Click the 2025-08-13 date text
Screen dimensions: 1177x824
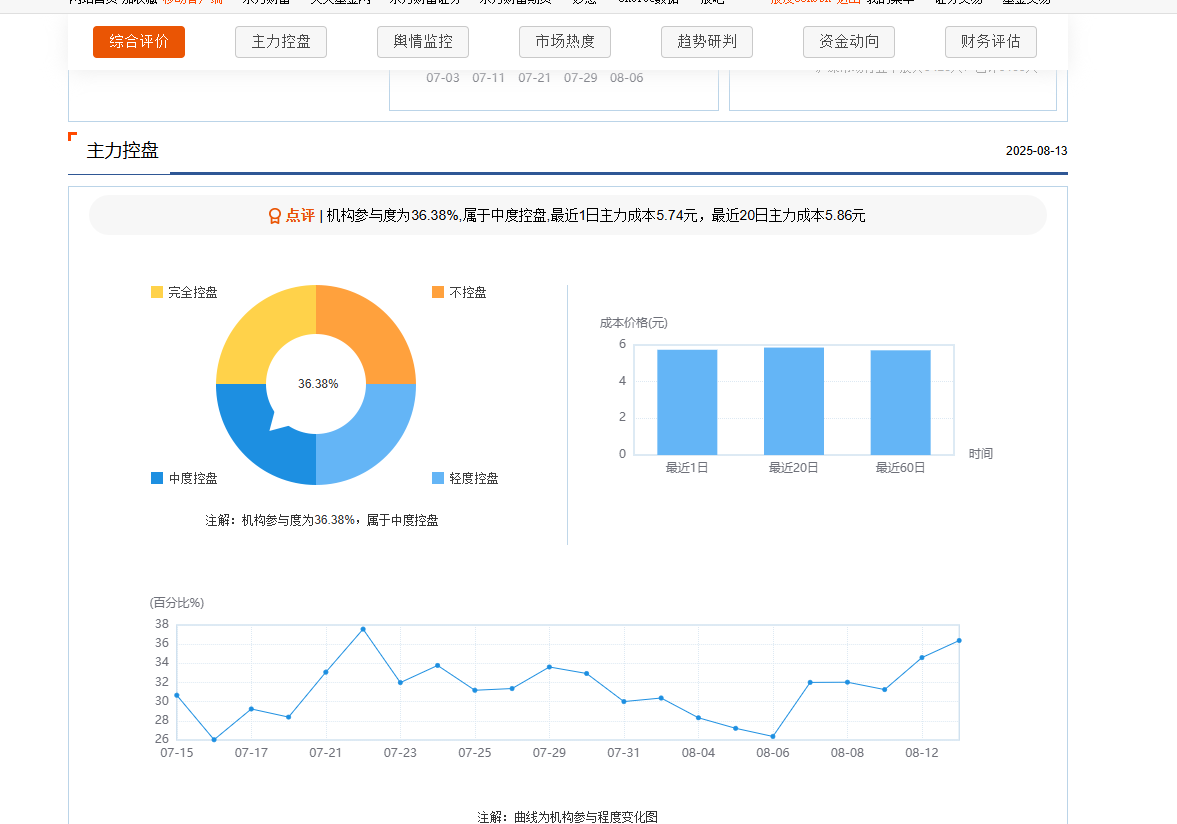[1037, 151]
